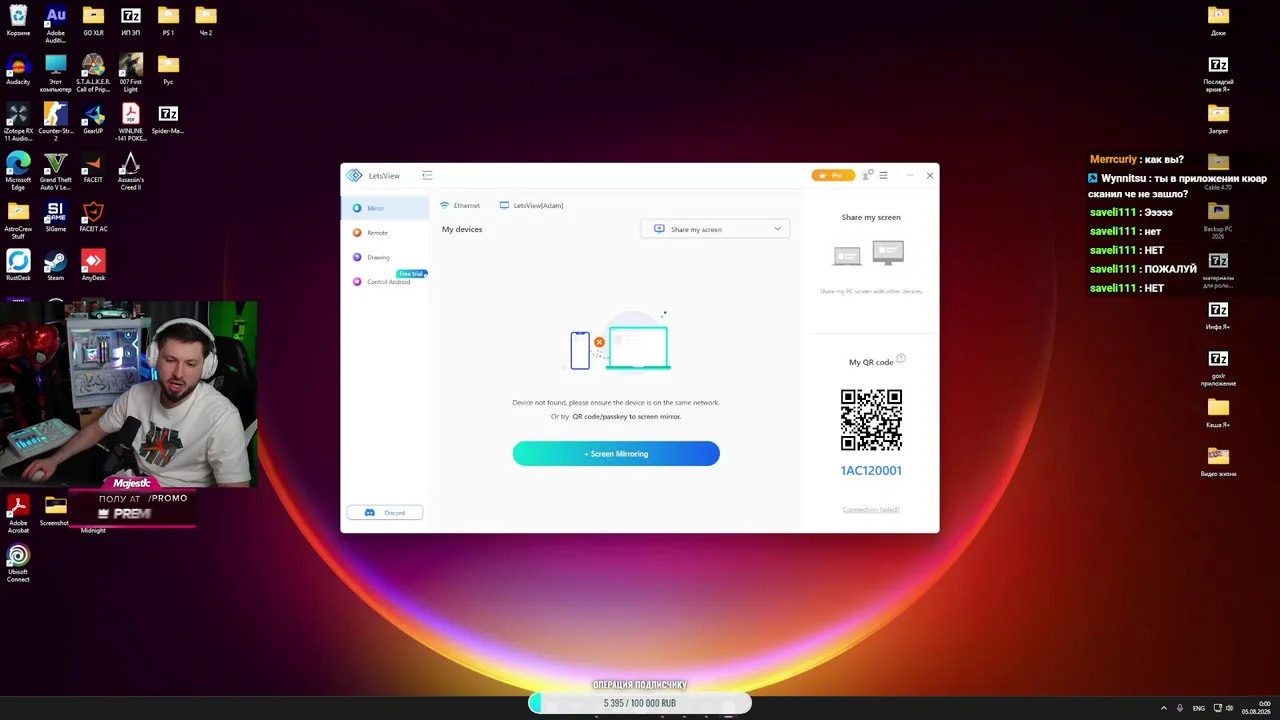Open the Mirror section in LetsView sidebar
The width and height of the screenshot is (1280, 720).
(x=385, y=208)
